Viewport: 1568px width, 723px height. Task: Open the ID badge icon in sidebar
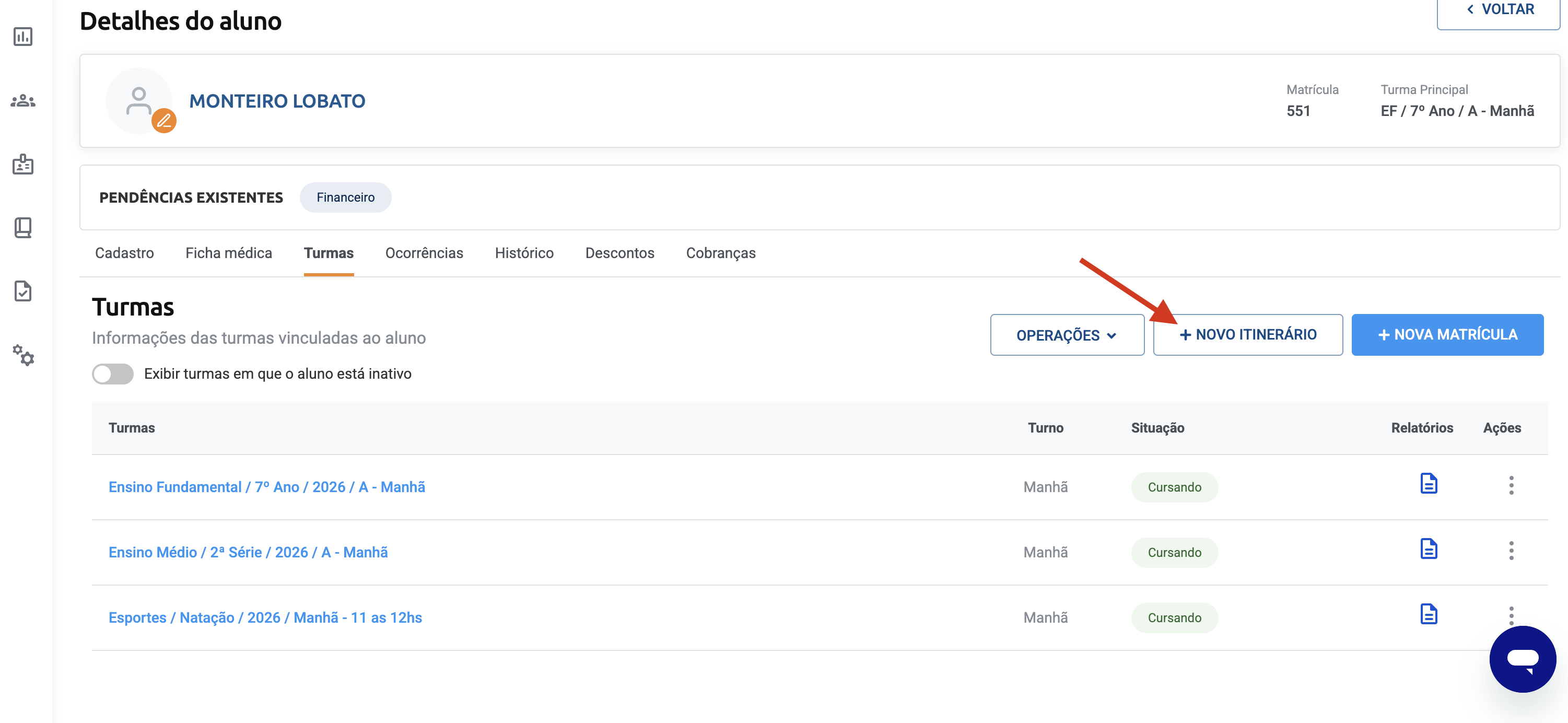[x=23, y=165]
